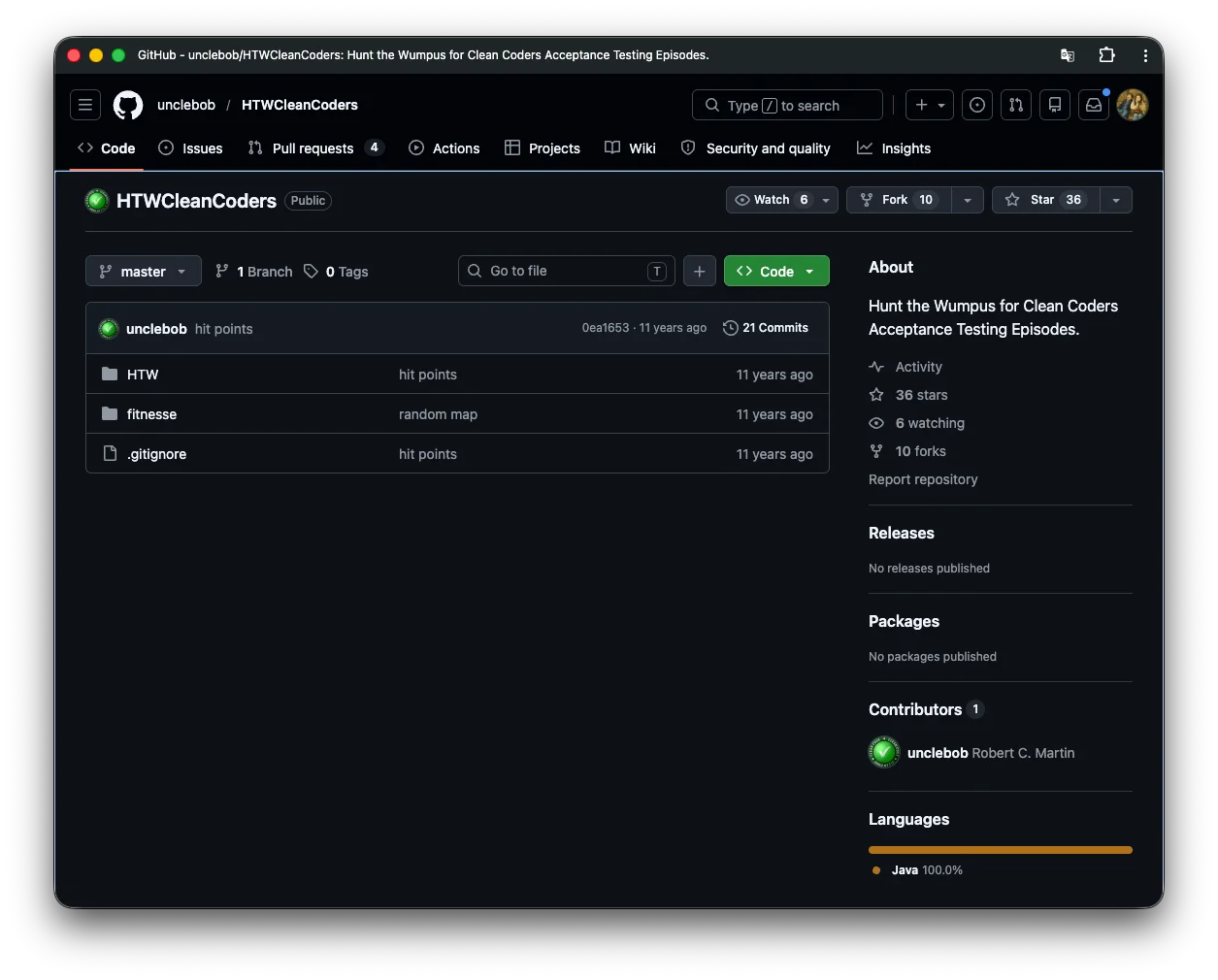
Task: Open the 0 Tags link
Action: tap(337, 271)
